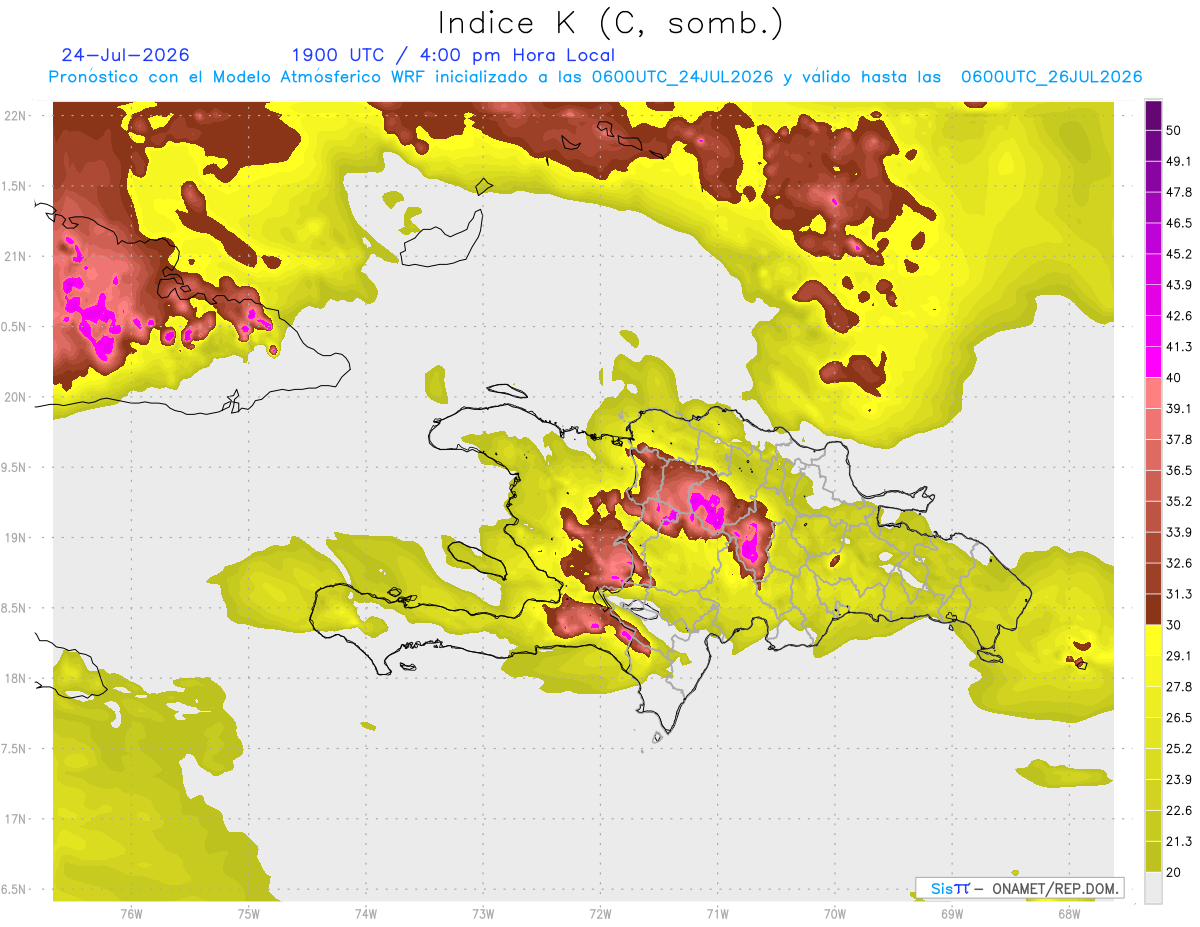
Task: Click the '46.5' colorbar value
Action: [x=1178, y=223]
